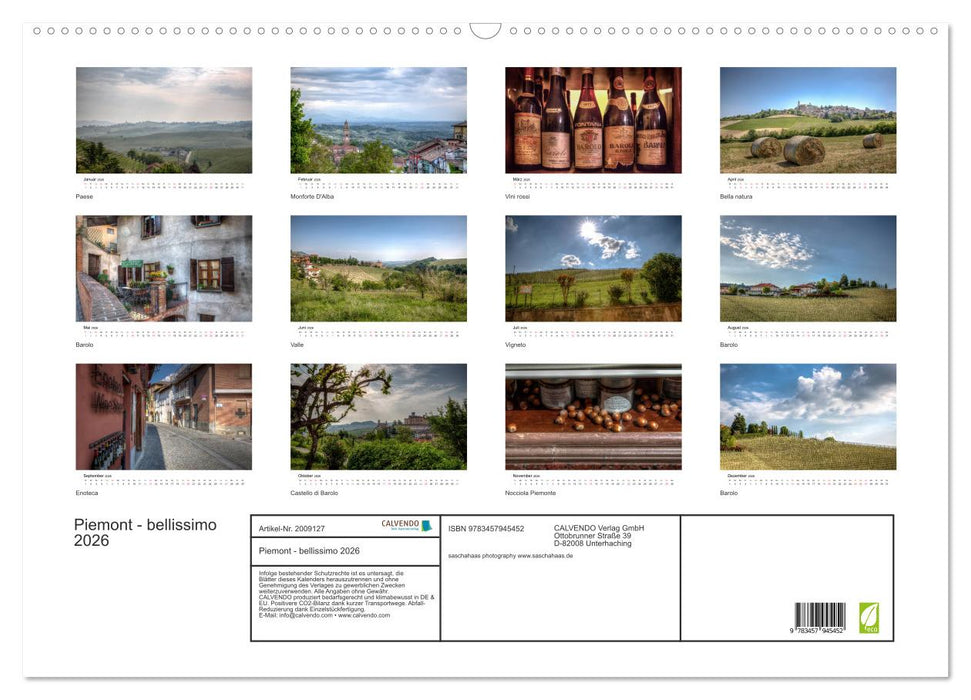Select the Vigneto July image

[x=592, y=268]
